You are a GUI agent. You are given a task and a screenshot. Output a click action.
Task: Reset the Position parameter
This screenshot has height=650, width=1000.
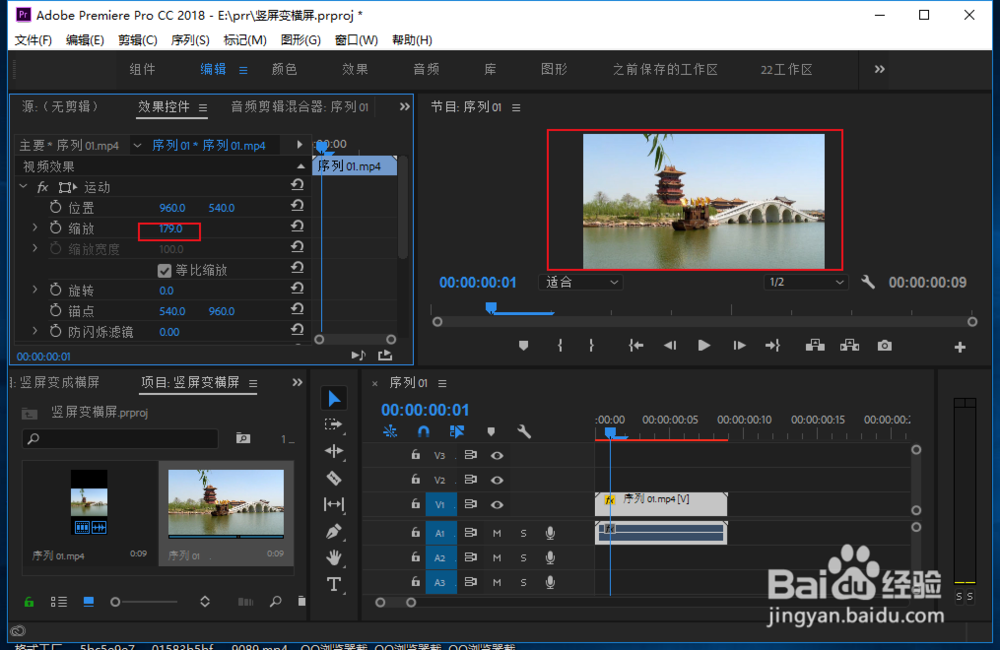[x=297, y=206]
